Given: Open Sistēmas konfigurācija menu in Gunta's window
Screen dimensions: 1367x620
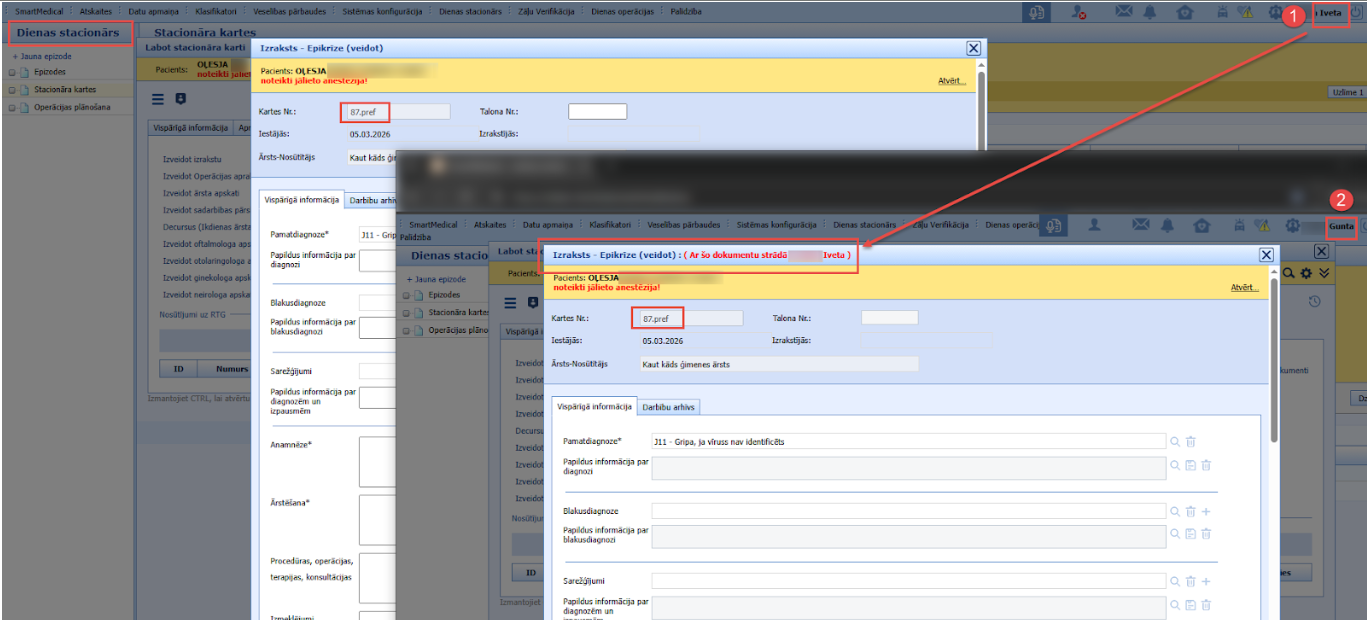Looking at the screenshot, I should (x=777, y=224).
